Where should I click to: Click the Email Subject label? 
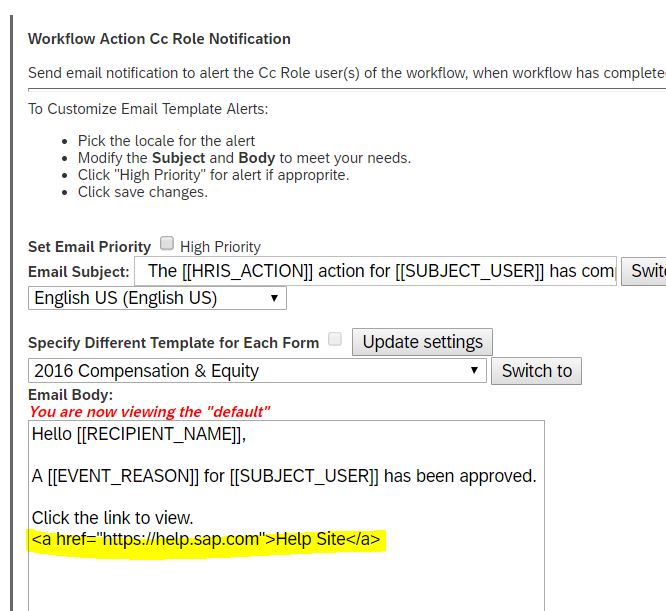pos(79,272)
